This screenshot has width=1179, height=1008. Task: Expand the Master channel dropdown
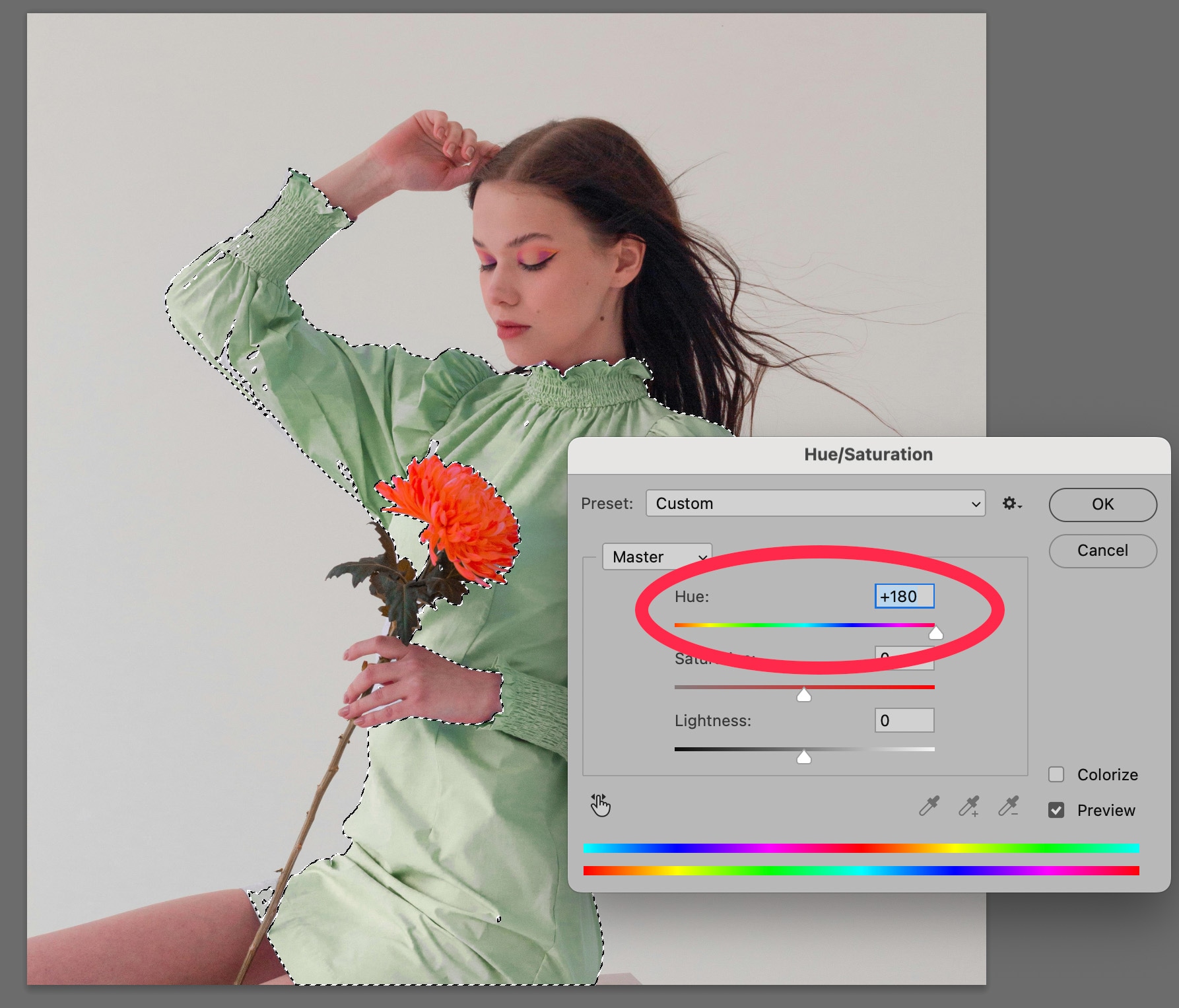[x=657, y=557]
